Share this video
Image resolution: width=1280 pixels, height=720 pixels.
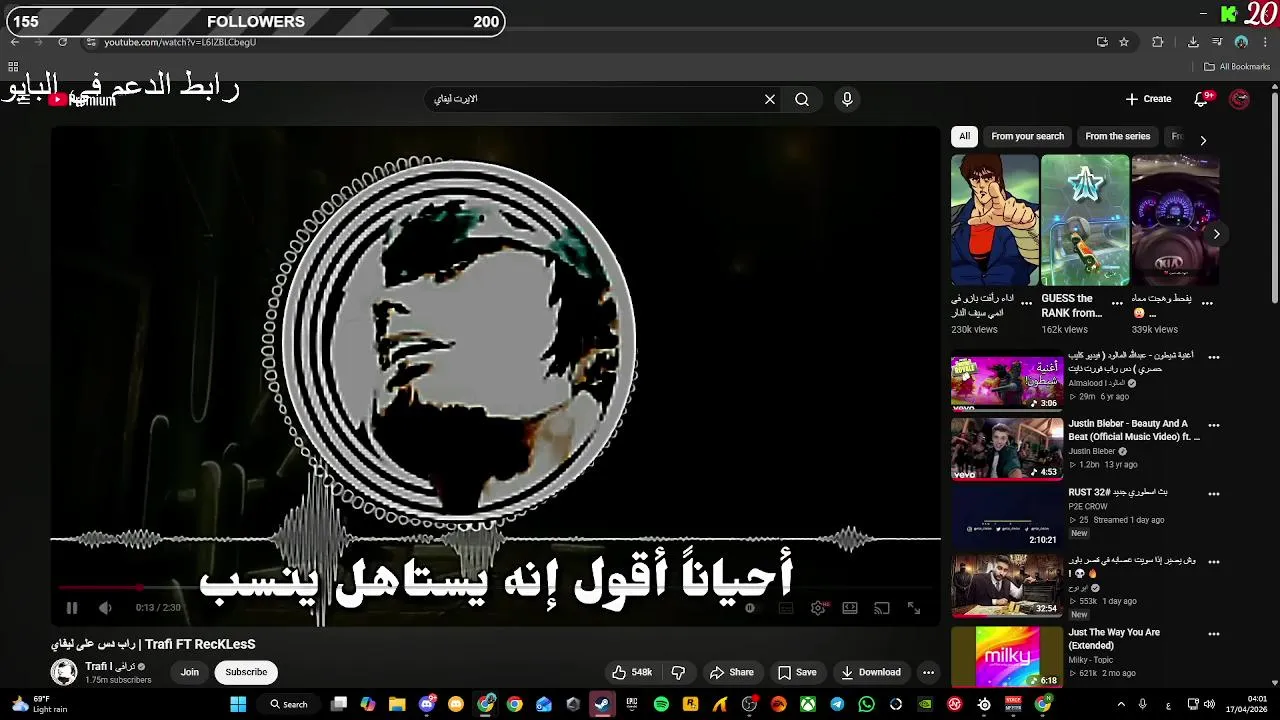[731, 672]
